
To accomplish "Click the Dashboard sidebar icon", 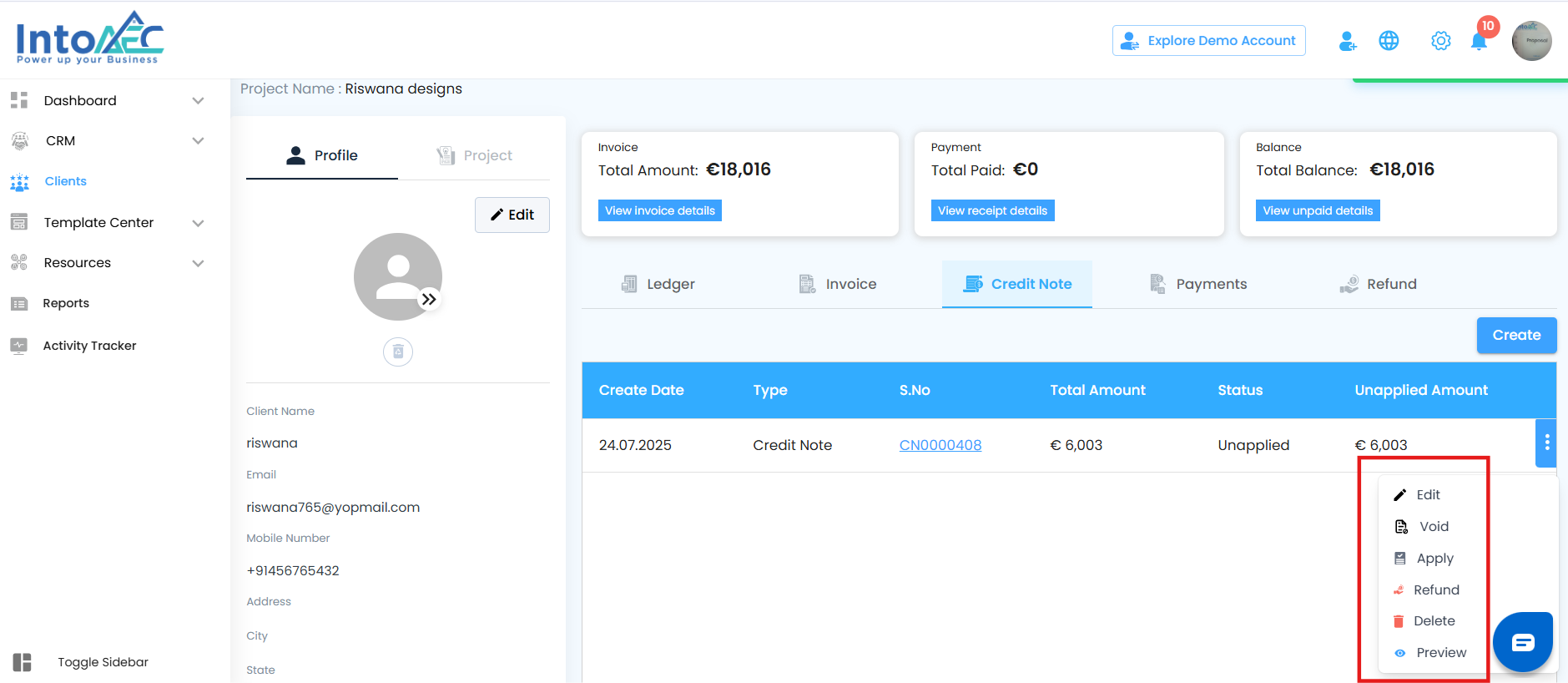I will pos(19,101).
